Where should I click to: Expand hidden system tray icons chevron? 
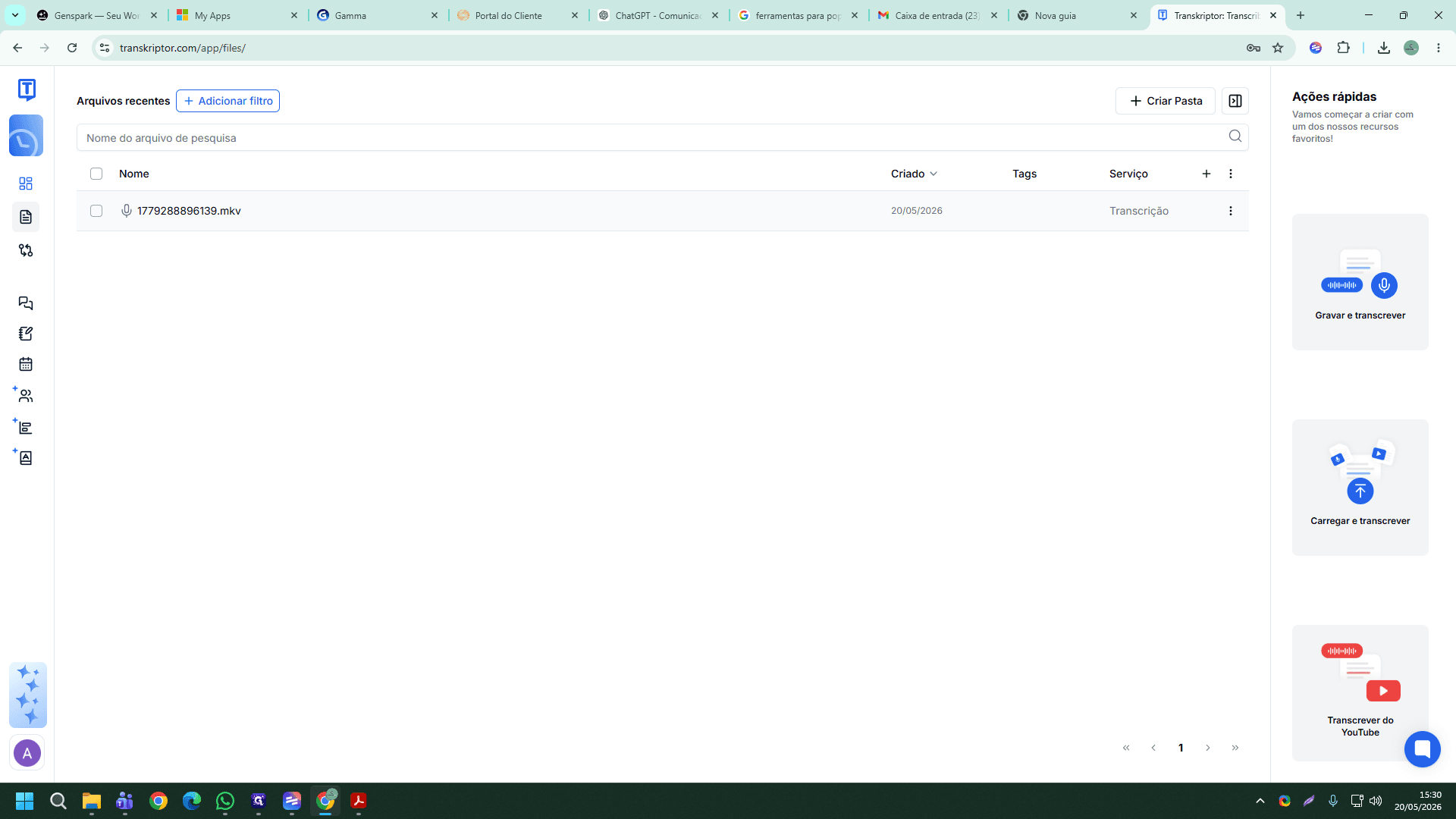tap(1260, 801)
